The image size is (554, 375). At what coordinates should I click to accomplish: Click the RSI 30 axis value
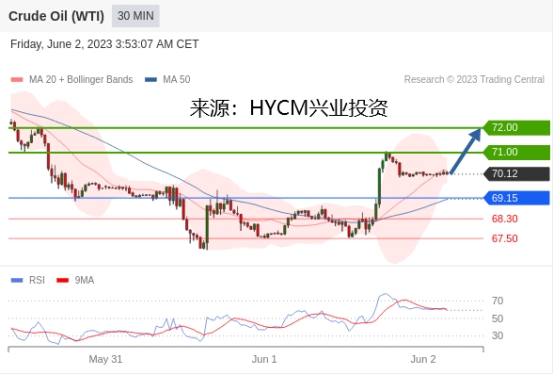point(497,336)
